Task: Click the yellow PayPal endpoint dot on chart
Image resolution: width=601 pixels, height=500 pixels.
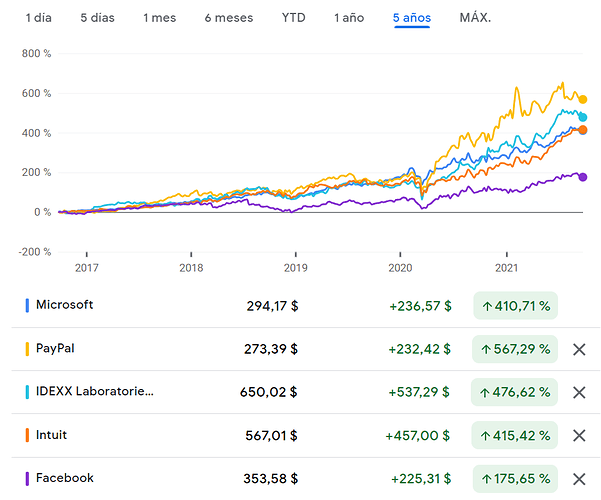Action: 583,99
